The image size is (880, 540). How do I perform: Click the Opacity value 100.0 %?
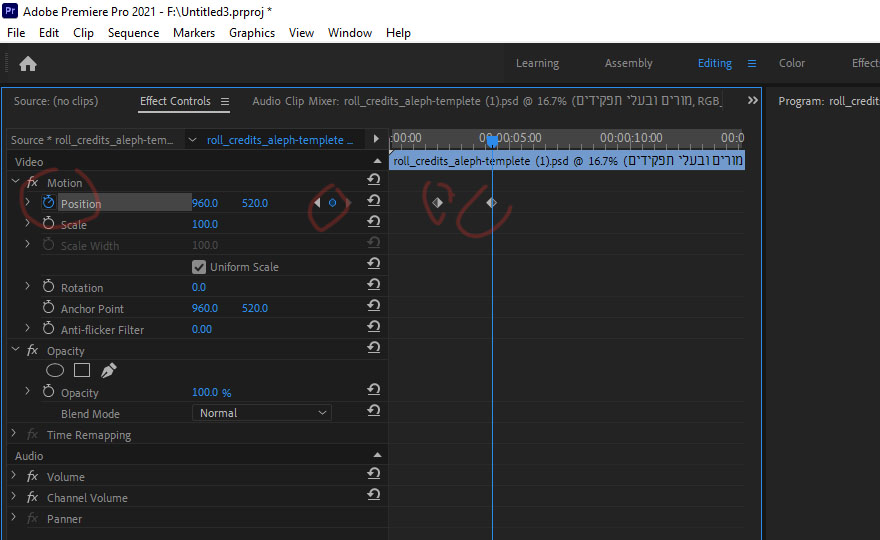point(211,393)
